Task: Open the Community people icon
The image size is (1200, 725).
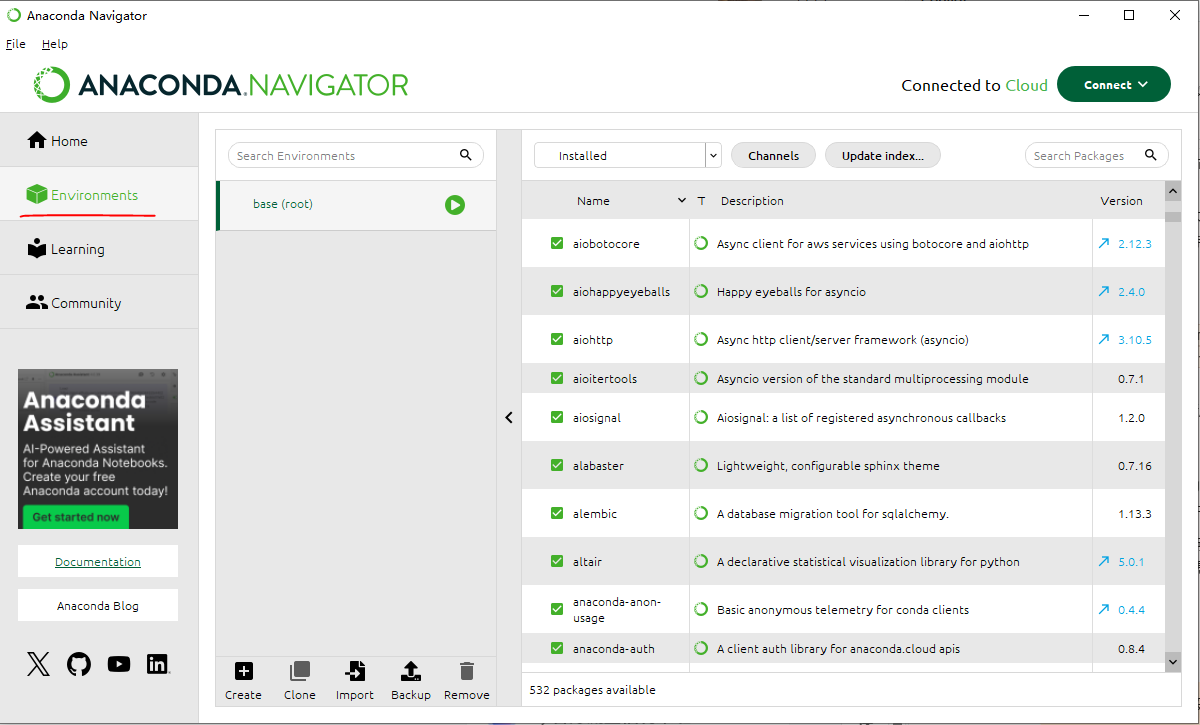Action: coord(37,302)
